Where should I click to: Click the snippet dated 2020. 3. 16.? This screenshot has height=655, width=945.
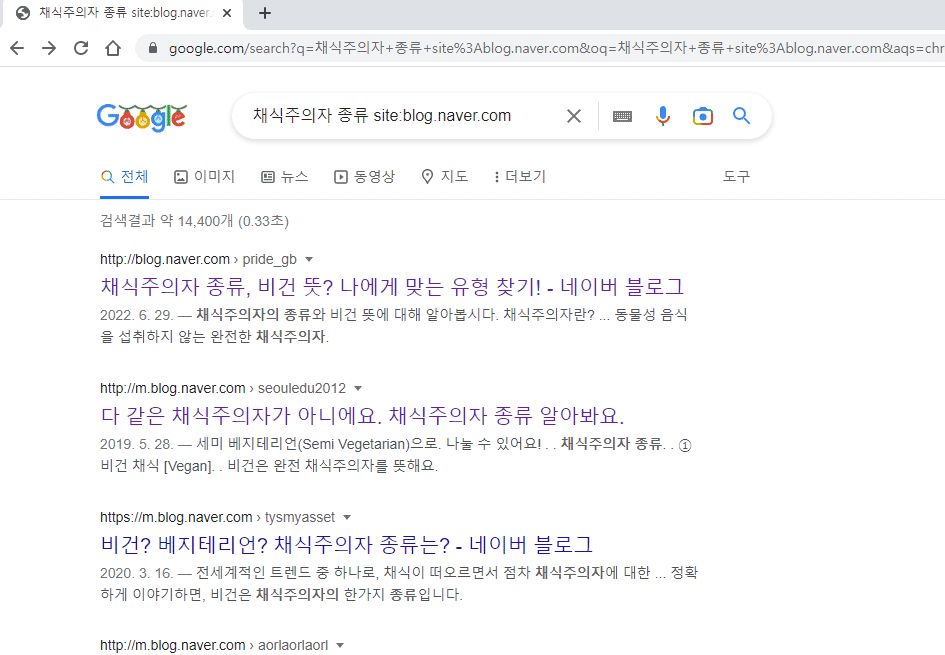399,583
